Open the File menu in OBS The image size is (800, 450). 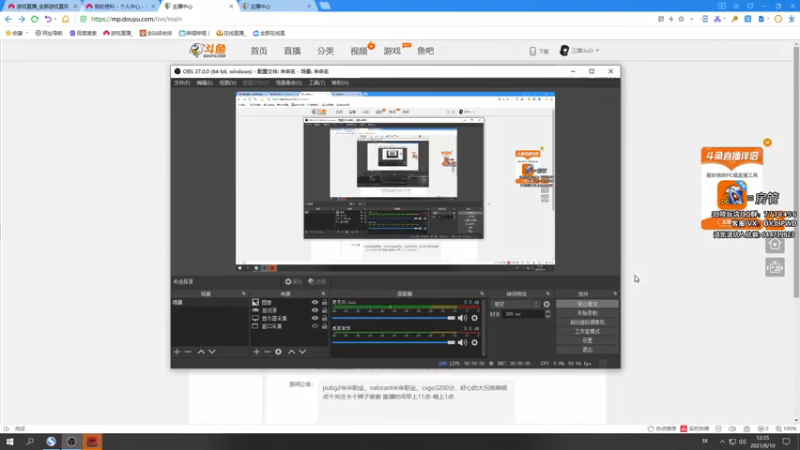(182, 83)
